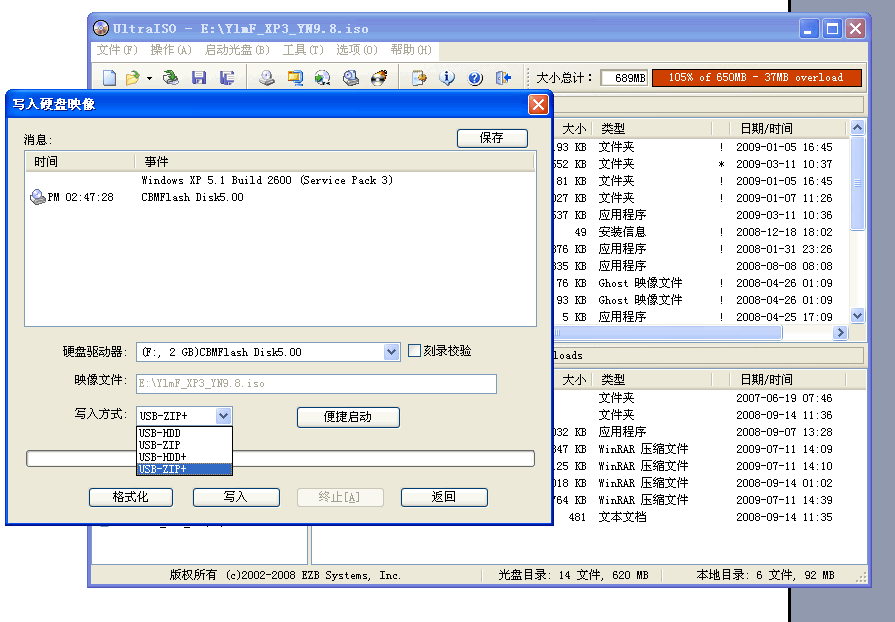The height and width of the screenshot is (622, 895).
Task: Click the Save floppy disk icon
Action: tap(199, 78)
